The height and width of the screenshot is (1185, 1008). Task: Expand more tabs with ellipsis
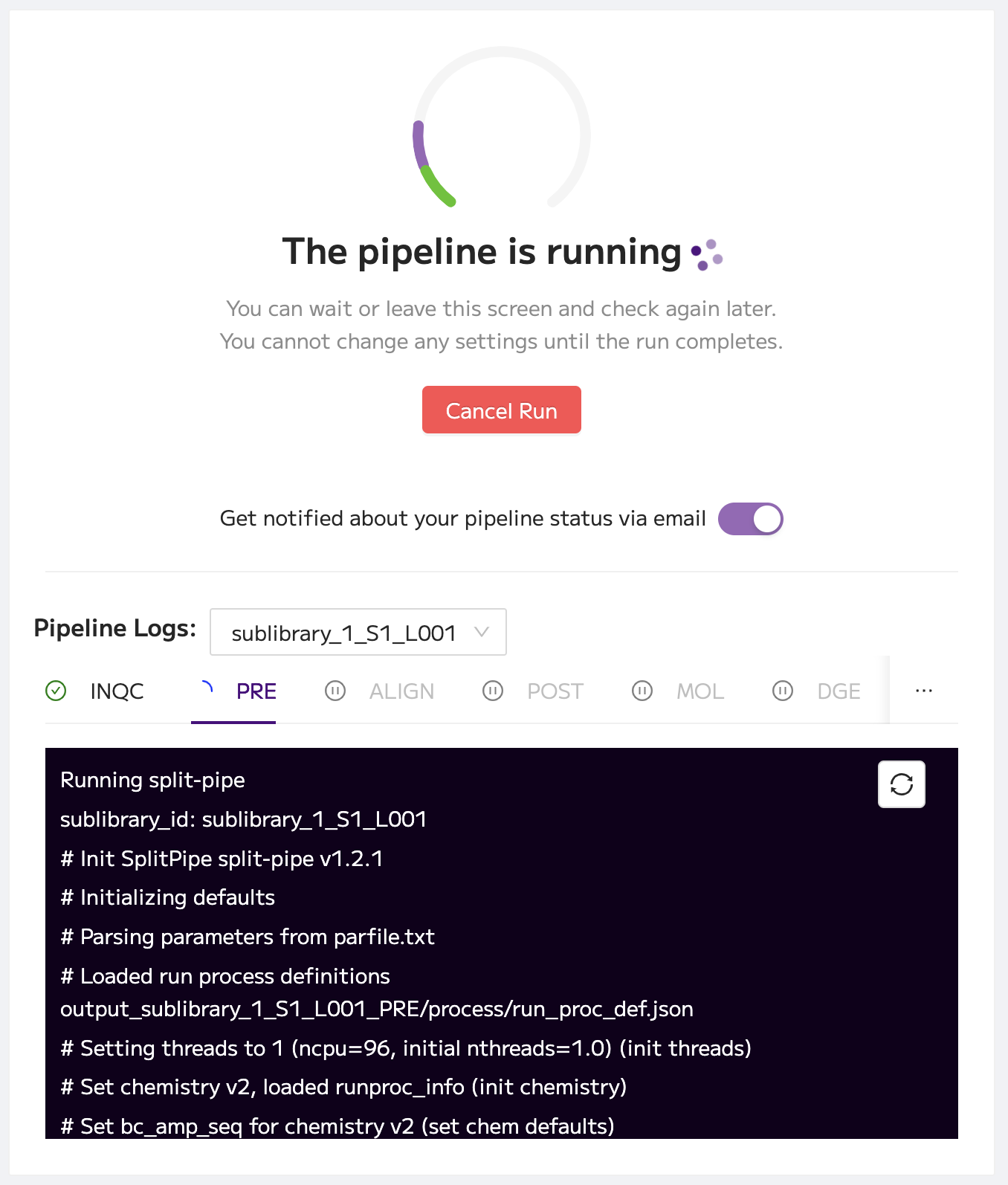tap(924, 691)
